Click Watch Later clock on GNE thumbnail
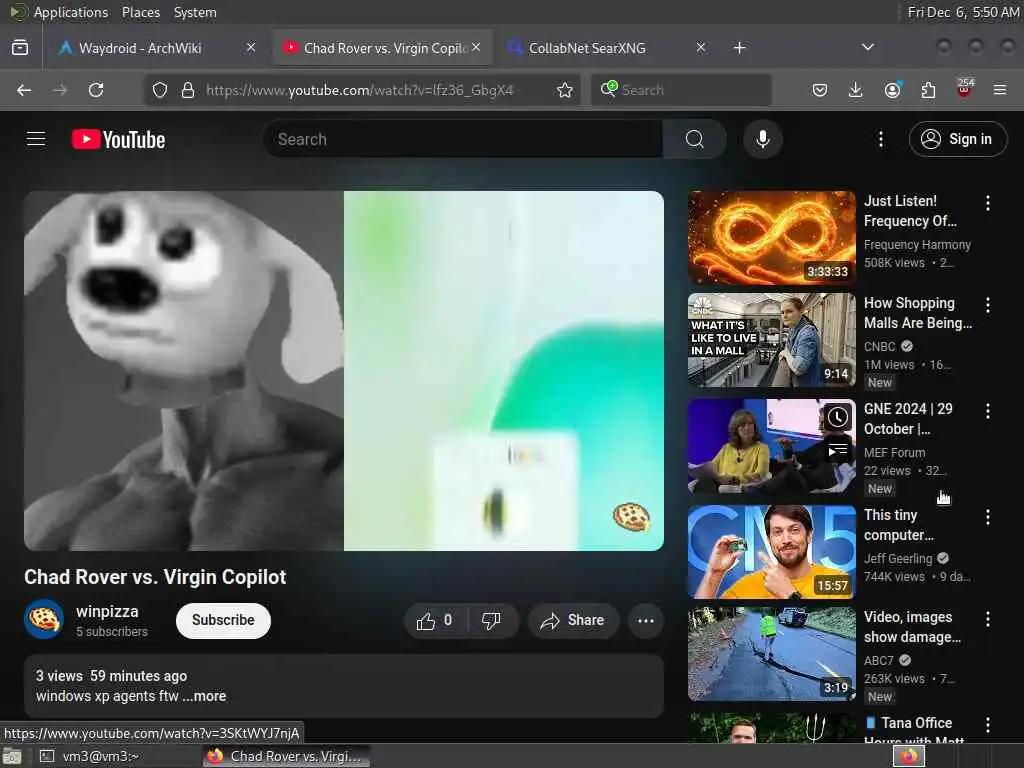This screenshot has height=768, width=1024. coord(838,417)
